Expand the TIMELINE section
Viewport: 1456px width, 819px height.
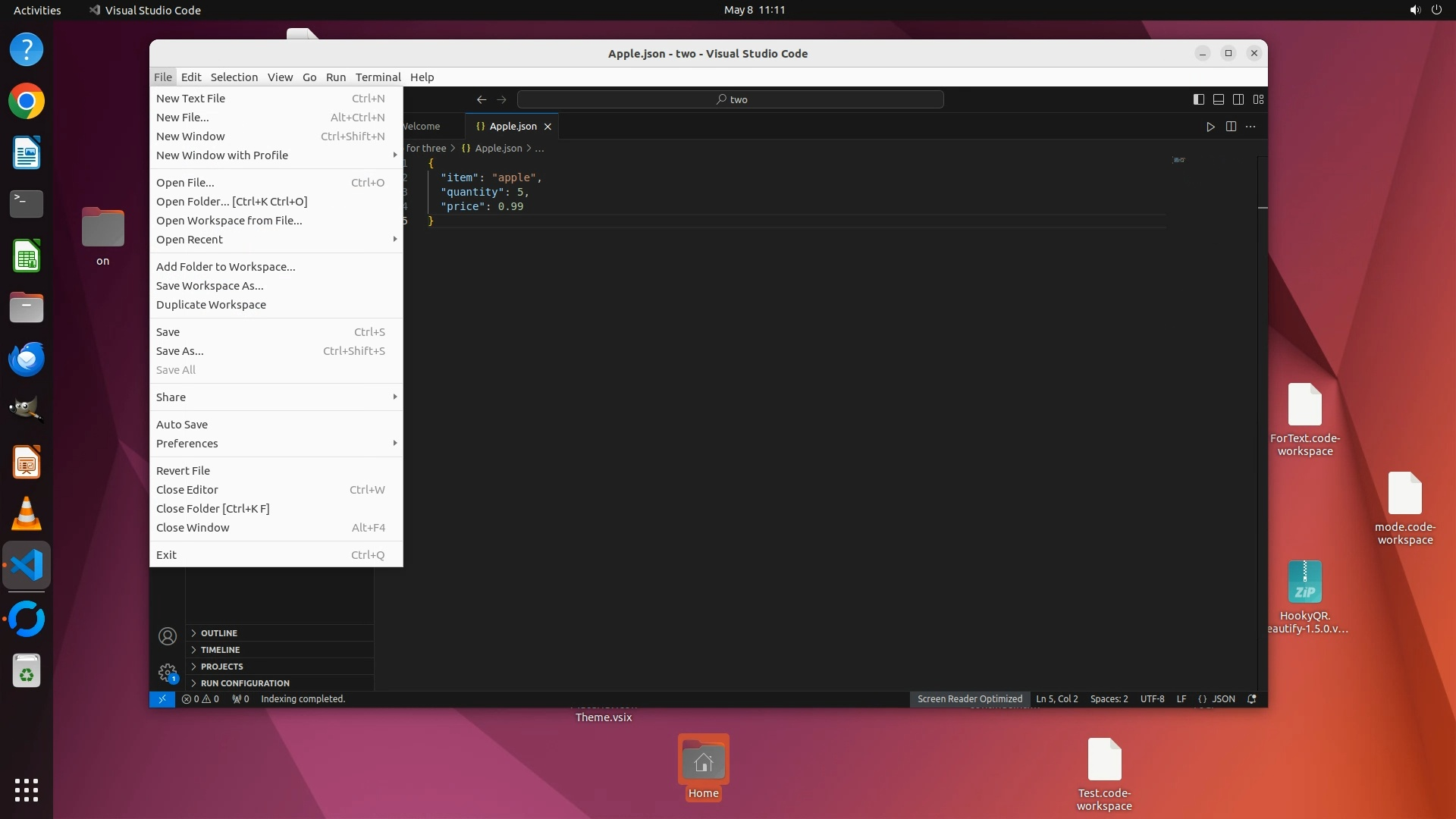pos(220,650)
